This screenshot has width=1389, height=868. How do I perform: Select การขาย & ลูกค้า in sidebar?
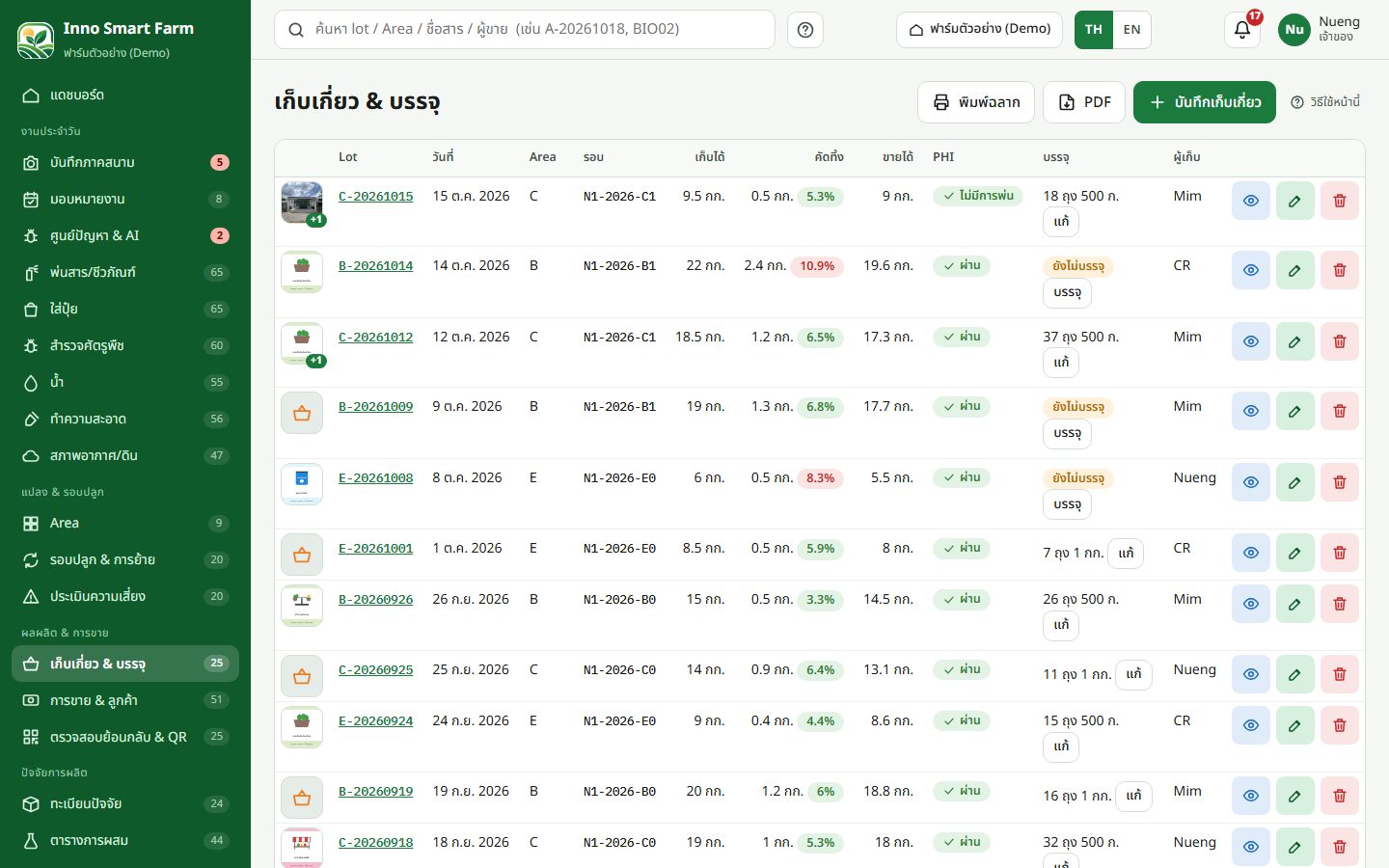(x=125, y=700)
